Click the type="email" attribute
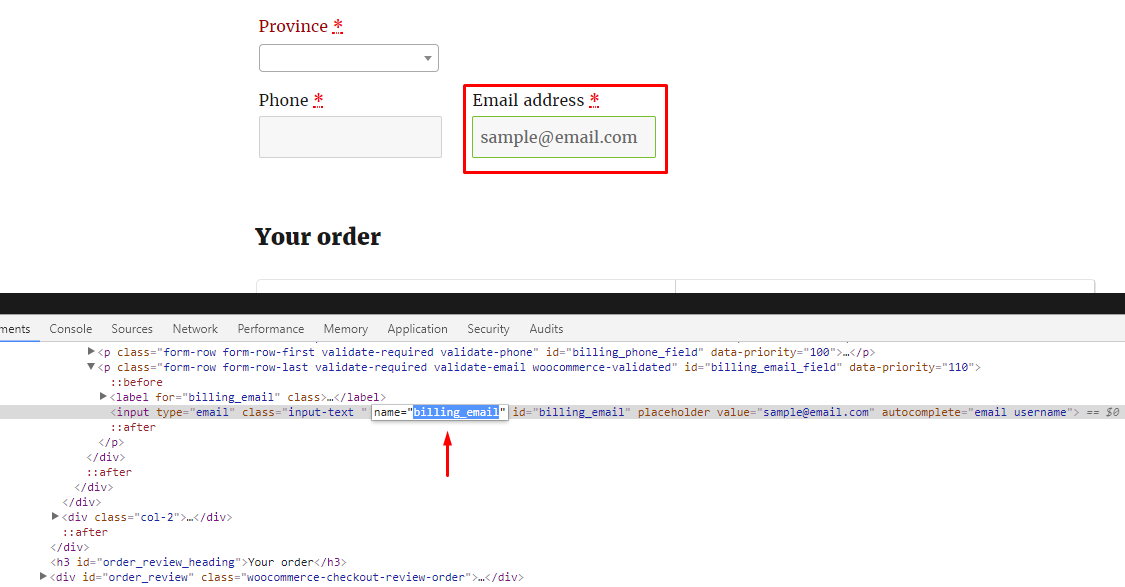This screenshot has width=1125, height=587. [x=196, y=412]
